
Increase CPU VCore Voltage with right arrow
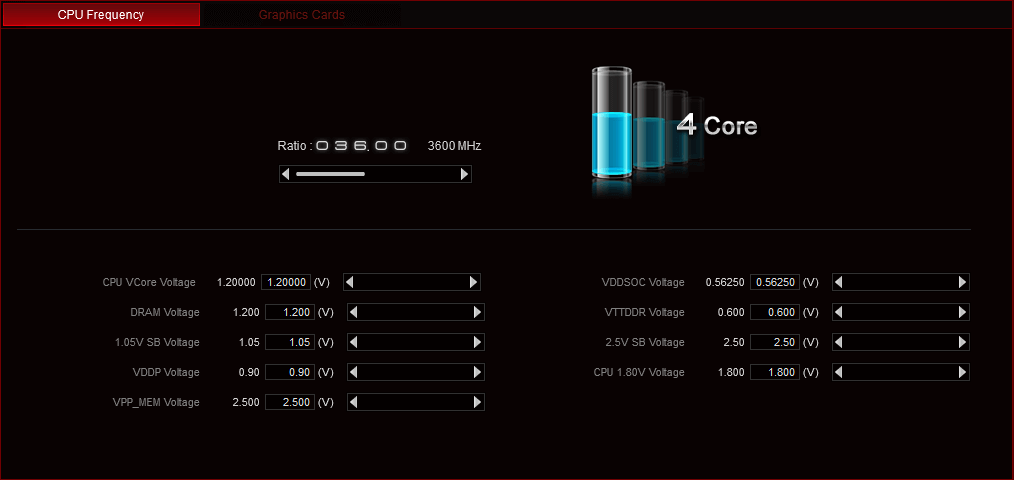click(x=473, y=282)
